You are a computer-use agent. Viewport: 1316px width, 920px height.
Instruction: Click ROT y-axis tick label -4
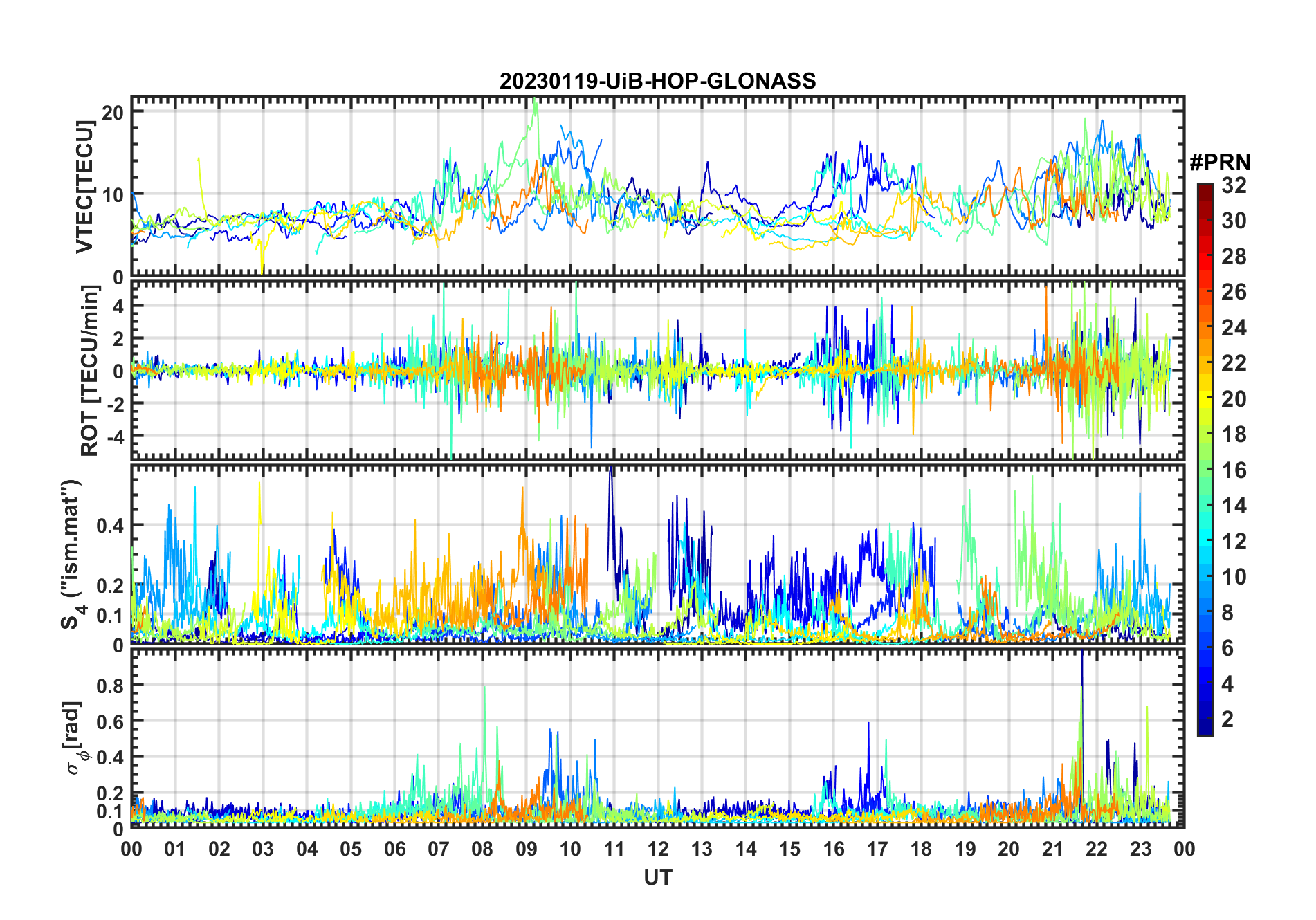coord(115,436)
